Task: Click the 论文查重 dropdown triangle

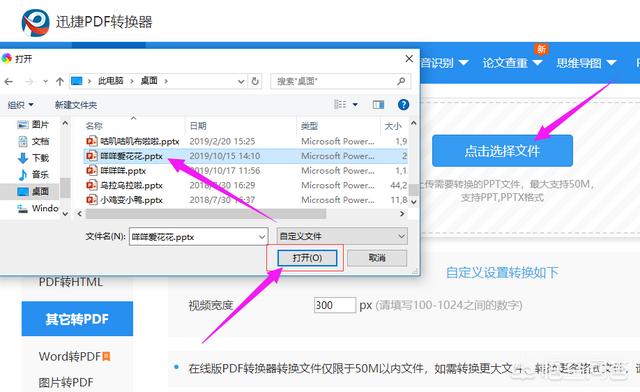Action: coord(538,63)
